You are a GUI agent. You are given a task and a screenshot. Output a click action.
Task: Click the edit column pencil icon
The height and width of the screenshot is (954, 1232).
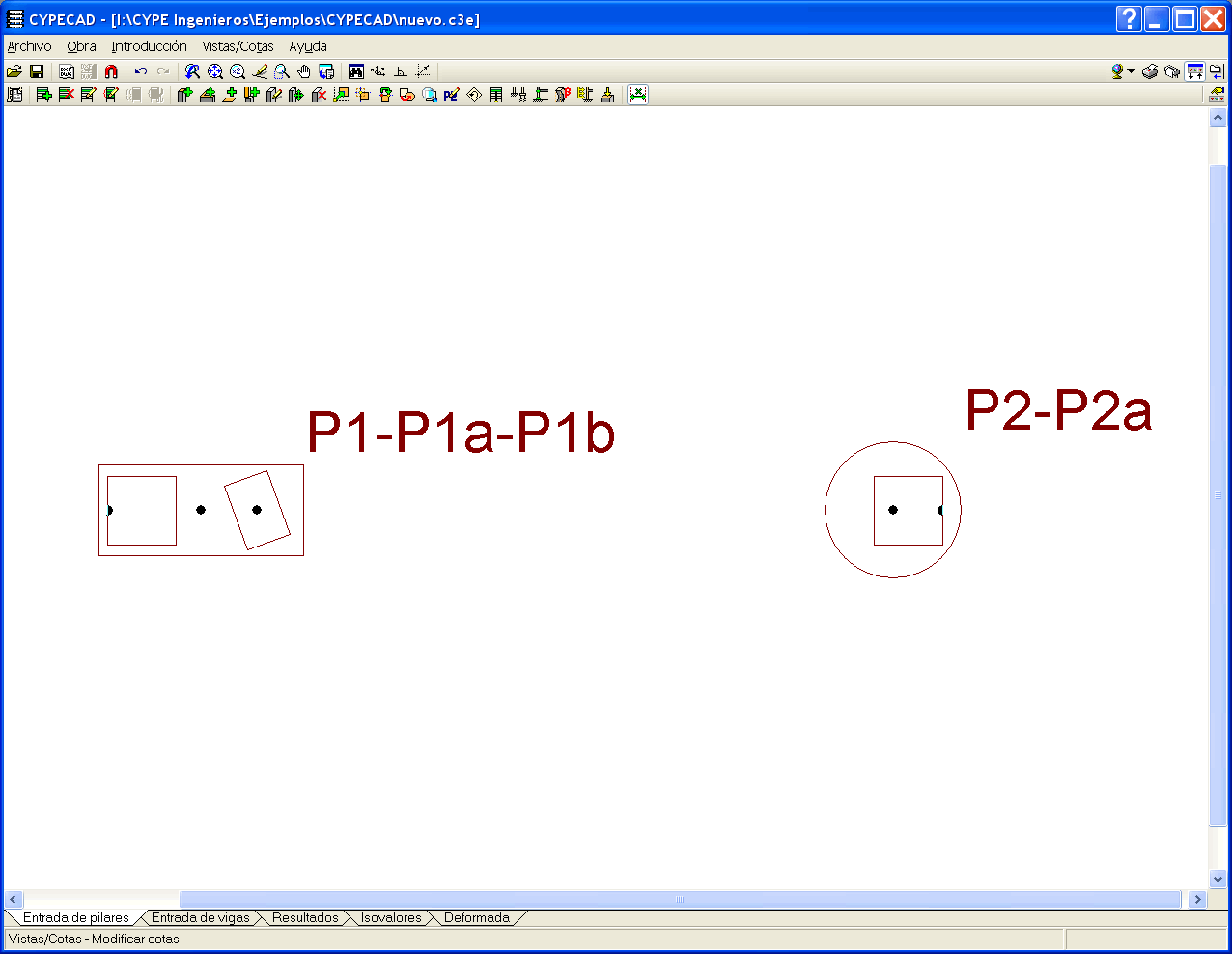[273, 95]
